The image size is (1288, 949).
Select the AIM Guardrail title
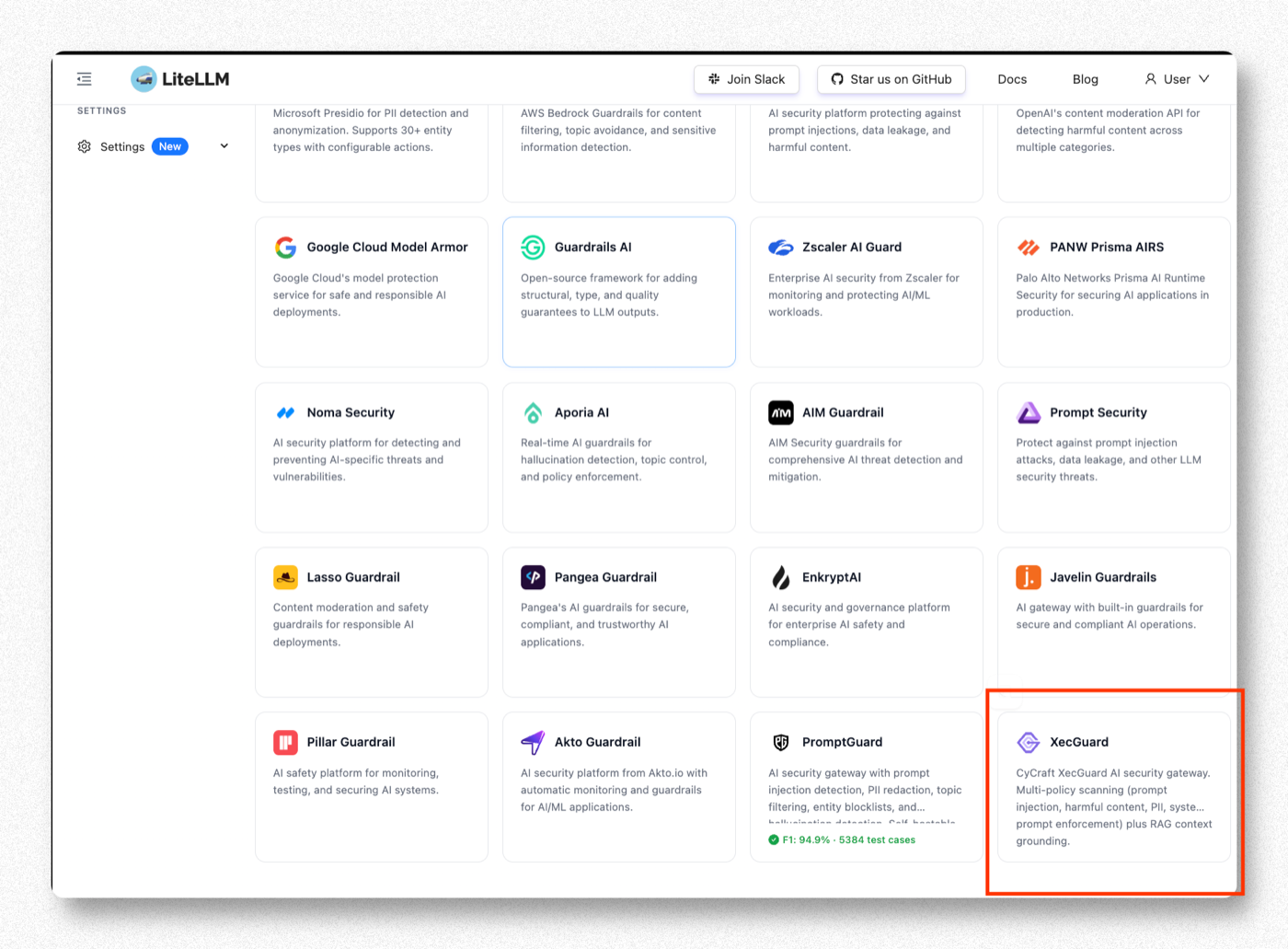(843, 412)
